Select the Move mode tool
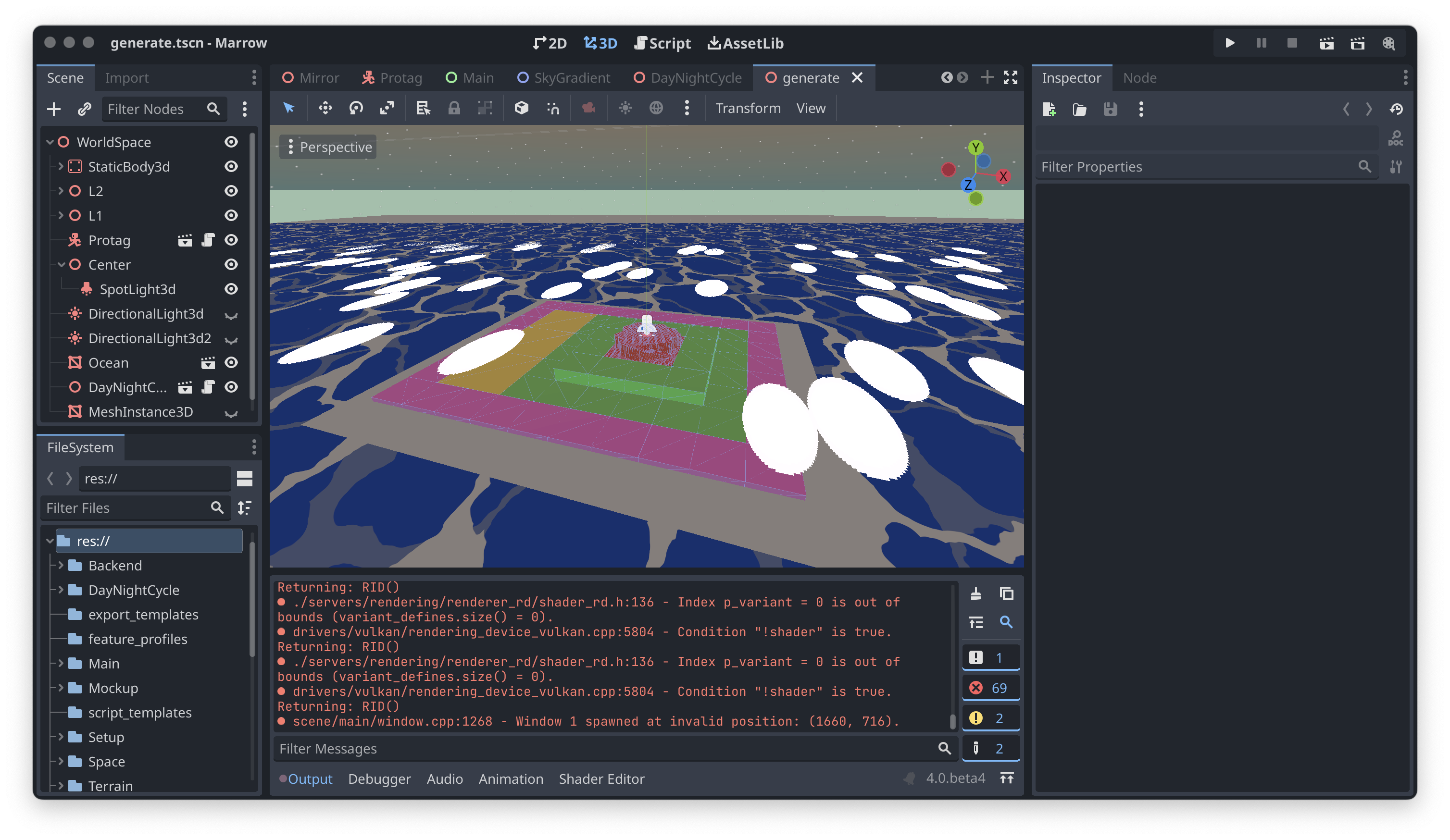The width and height of the screenshot is (1450, 840). click(325, 108)
